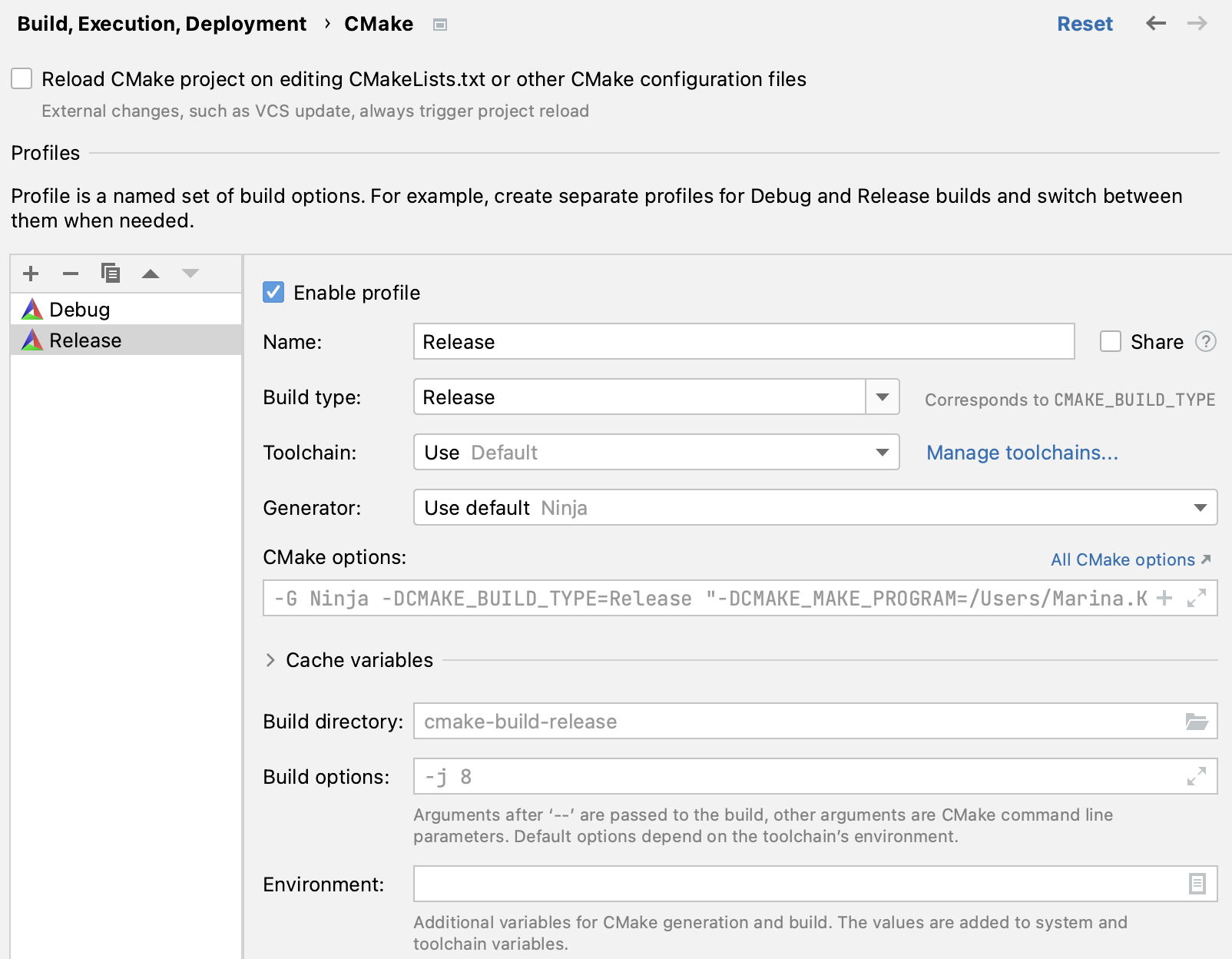Move the Debug profile down

pos(189,274)
